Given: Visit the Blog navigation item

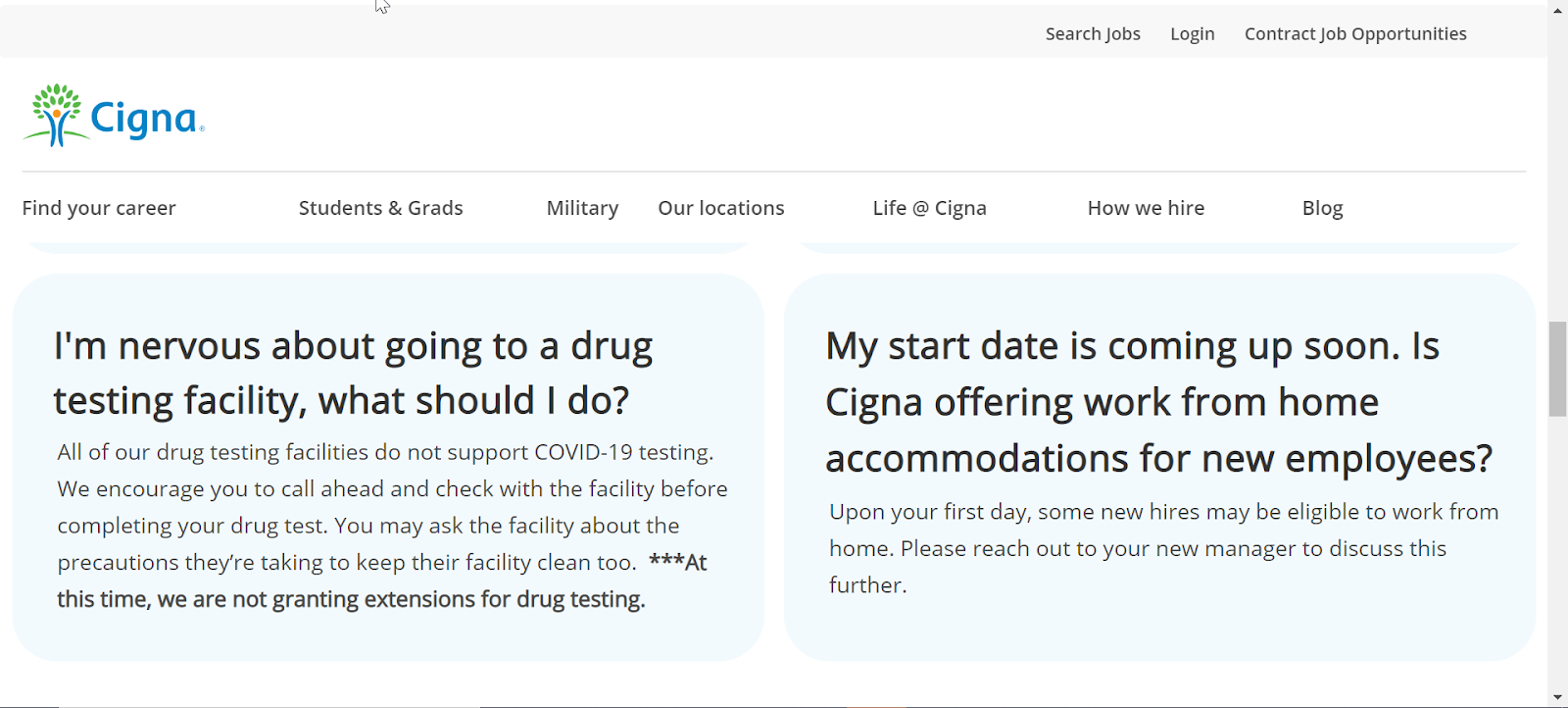Looking at the screenshot, I should [1323, 208].
